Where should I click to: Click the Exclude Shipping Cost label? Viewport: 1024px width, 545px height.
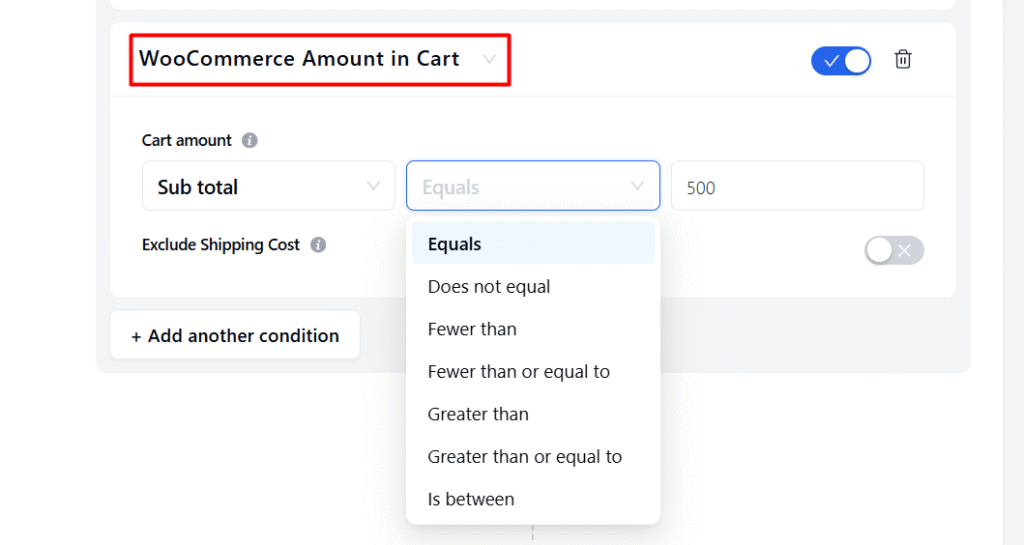221,245
